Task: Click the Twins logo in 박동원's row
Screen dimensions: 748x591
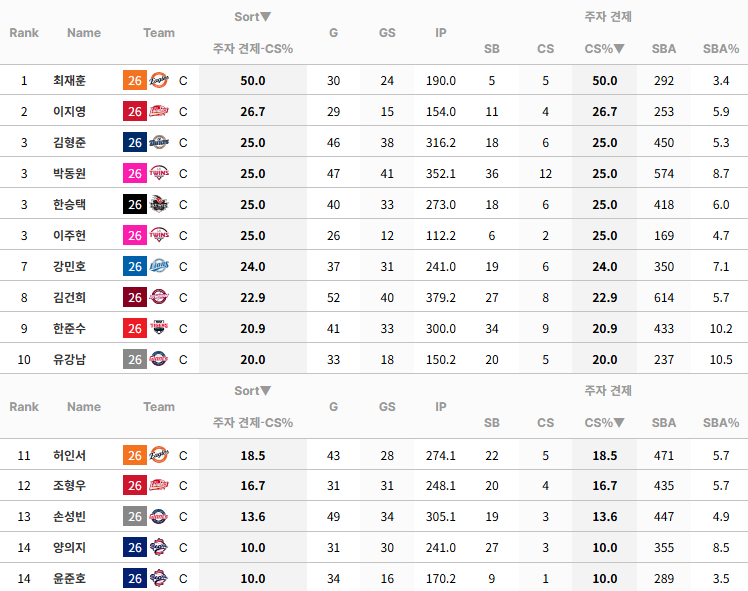Action: coord(159,173)
